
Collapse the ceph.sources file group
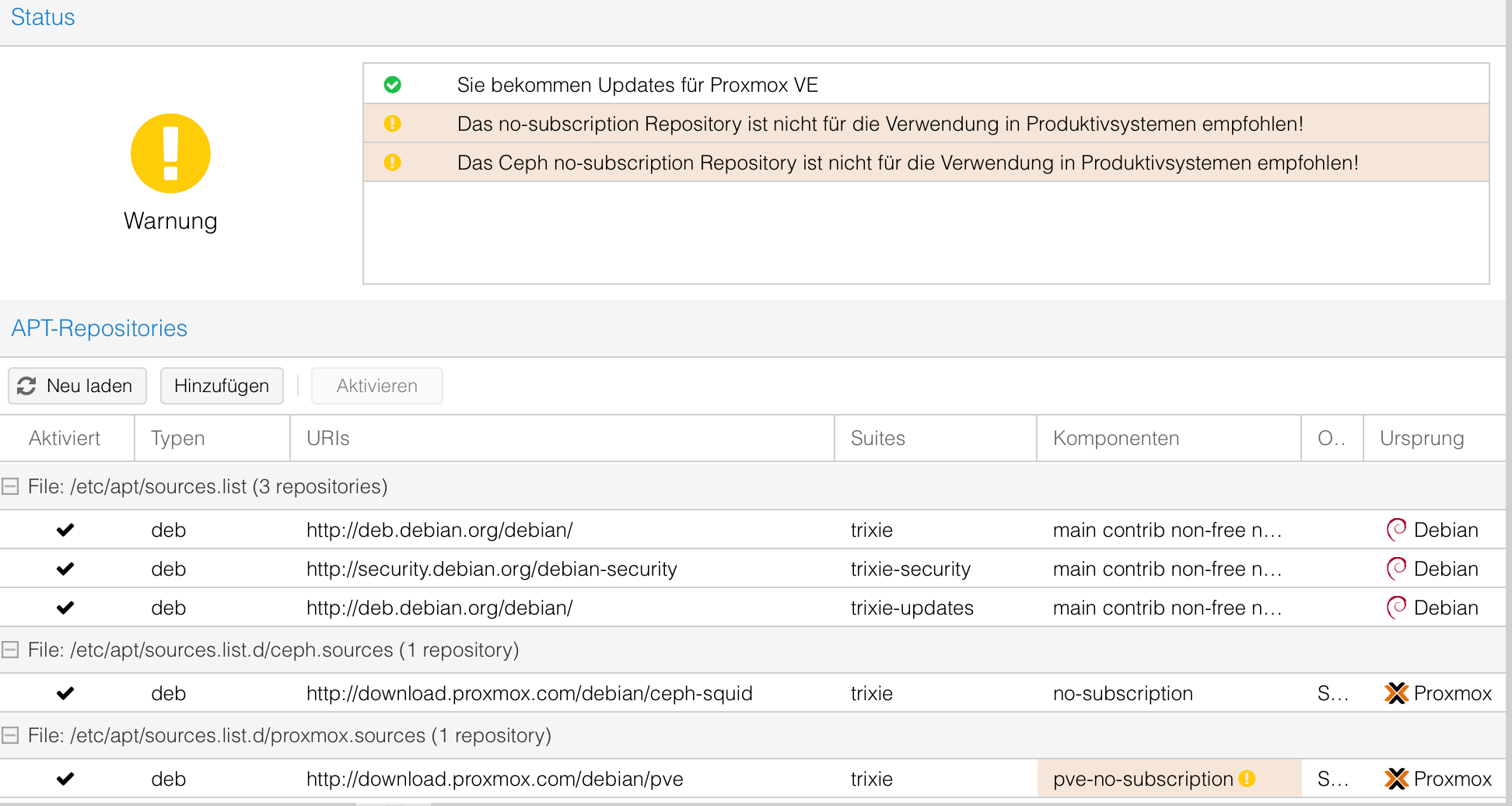point(10,650)
